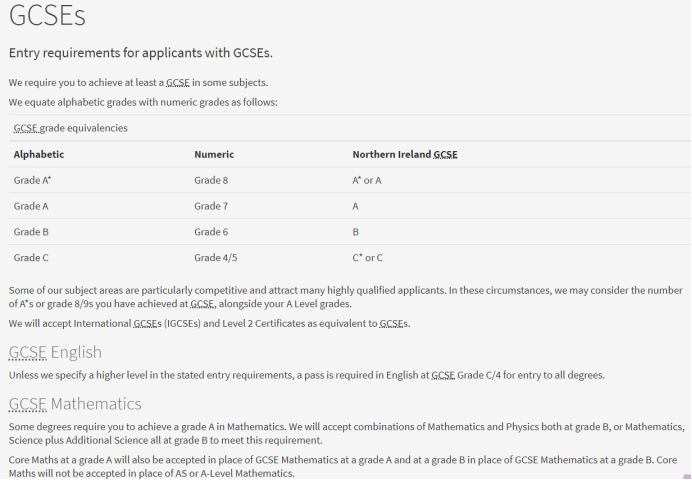Click the "Grade 6" table cell
Image resolution: width=692 pixels, height=480 pixels.
[211, 232]
